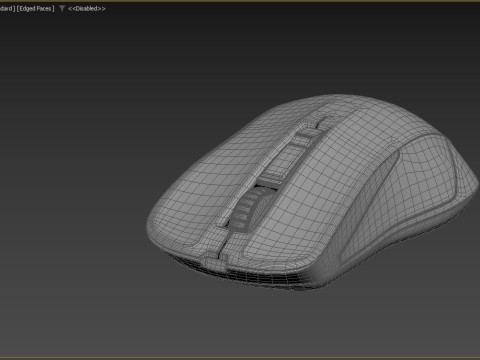The height and width of the screenshot is (360, 480).
Task: Open the <<Disabled>> viewport filter label
Action: 87,9
